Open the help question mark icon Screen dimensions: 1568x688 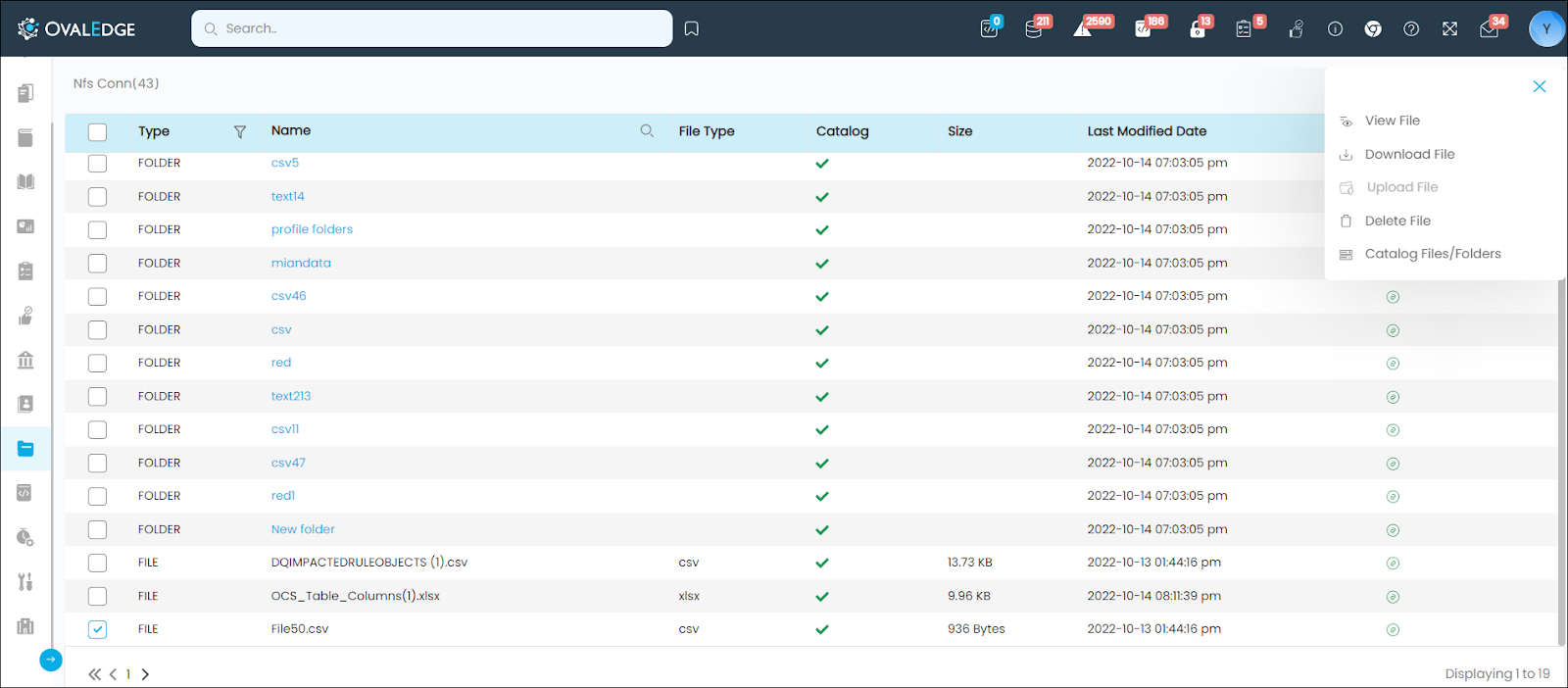(1411, 29)
